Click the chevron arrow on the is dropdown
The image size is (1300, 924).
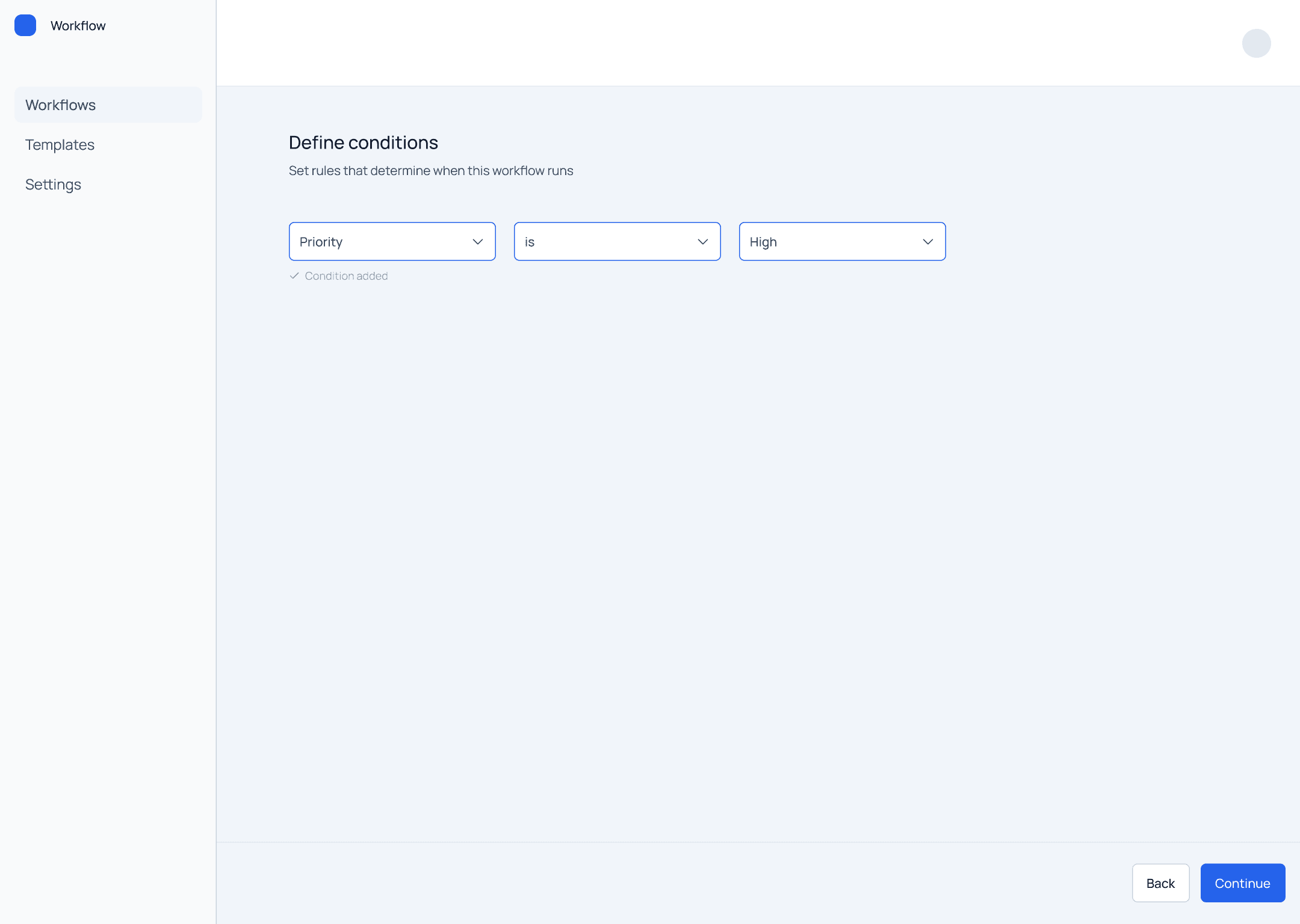pos(702,242)
